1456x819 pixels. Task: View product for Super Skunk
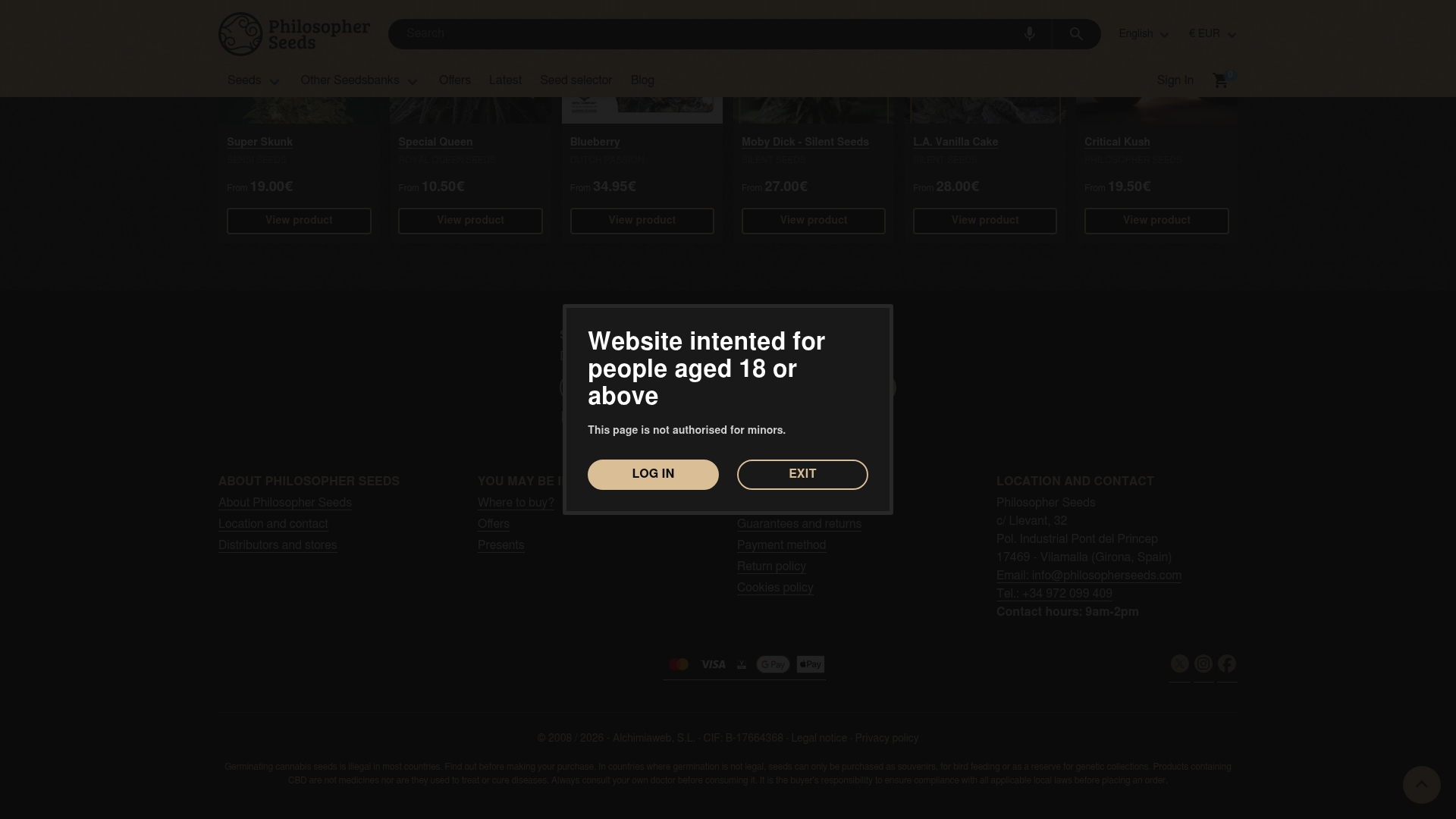(x=299, y=221)
